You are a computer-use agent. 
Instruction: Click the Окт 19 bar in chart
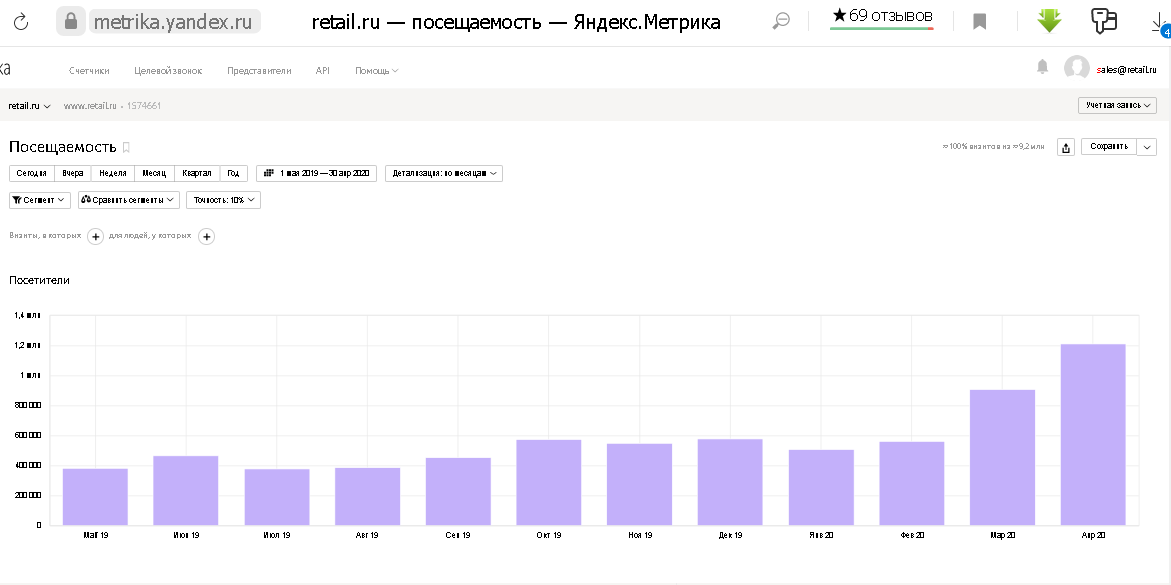pos(549,482)
